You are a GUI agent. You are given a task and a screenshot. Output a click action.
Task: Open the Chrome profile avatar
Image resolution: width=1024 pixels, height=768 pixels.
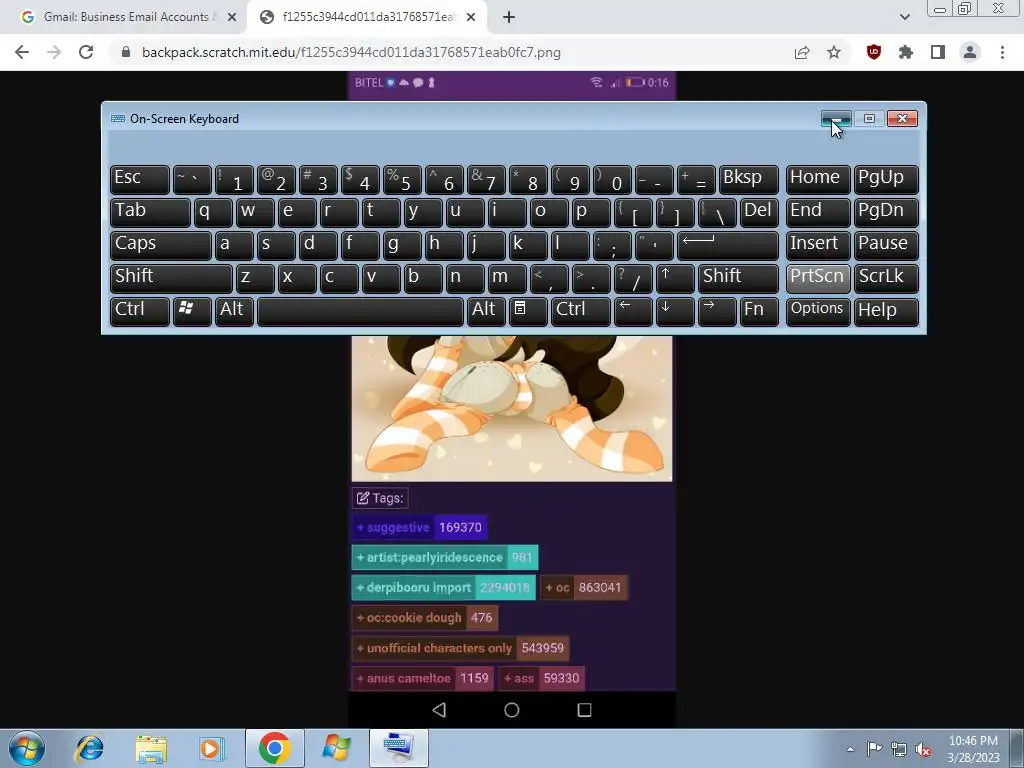[x=970, y=52]
